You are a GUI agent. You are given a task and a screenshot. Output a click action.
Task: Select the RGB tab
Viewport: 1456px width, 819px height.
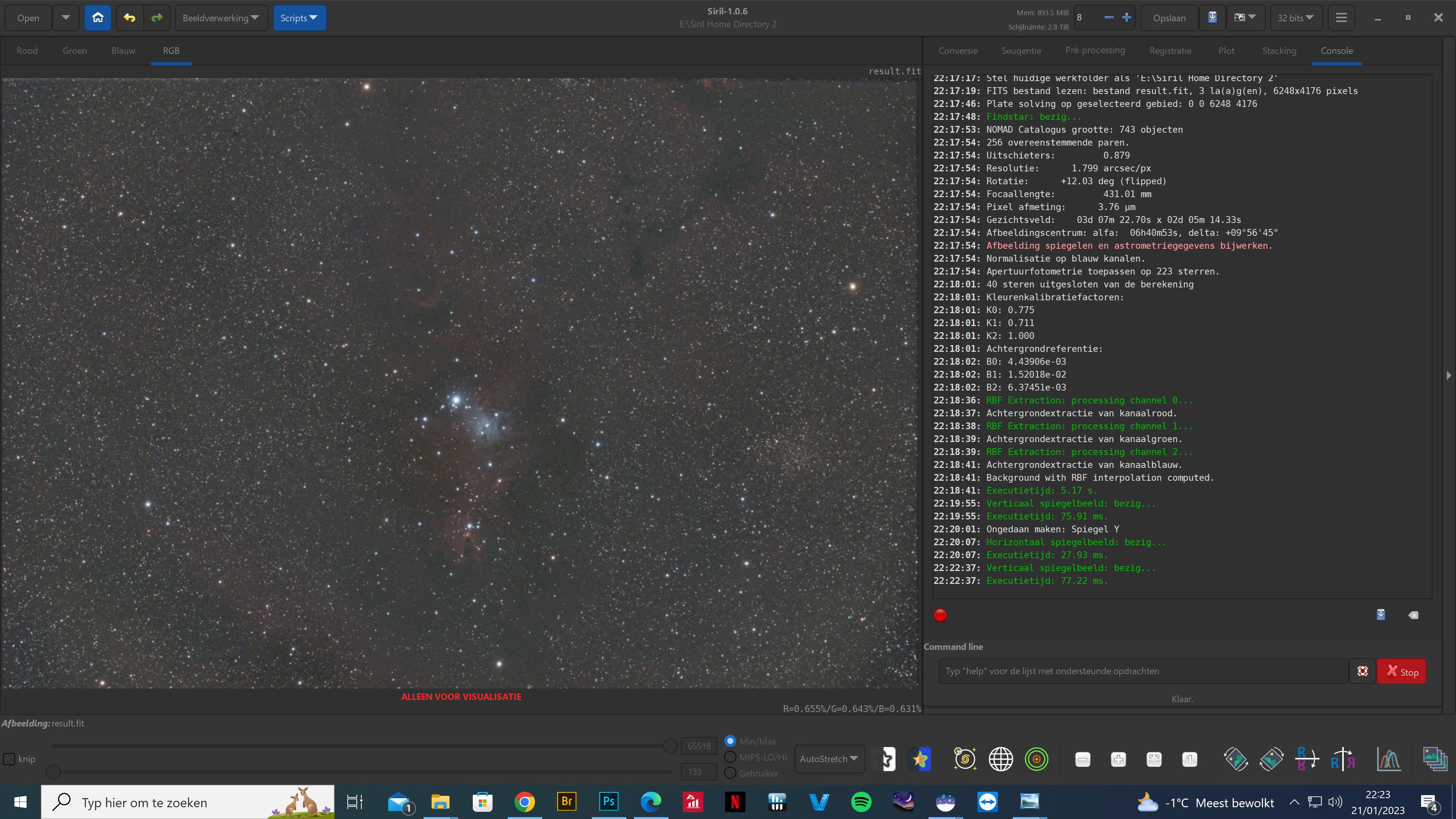[x=171, y=50]
